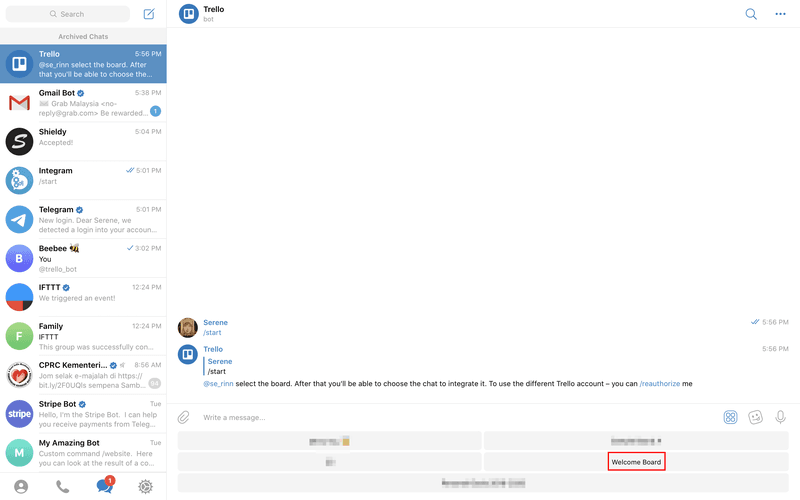Click the /reauthorize command link

click(660, 384)
